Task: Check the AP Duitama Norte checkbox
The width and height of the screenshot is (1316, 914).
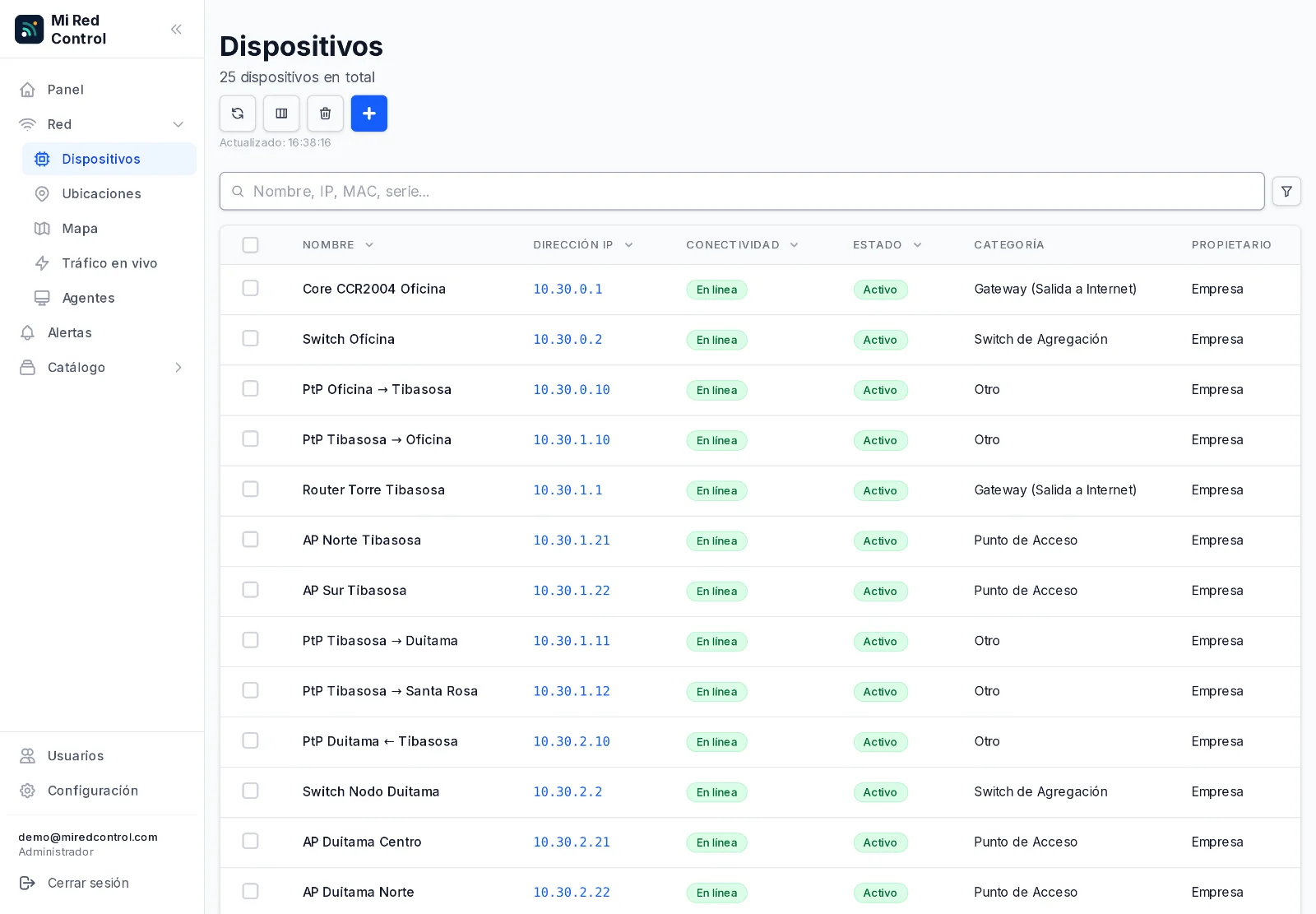Action: click(x=251, y=891)
